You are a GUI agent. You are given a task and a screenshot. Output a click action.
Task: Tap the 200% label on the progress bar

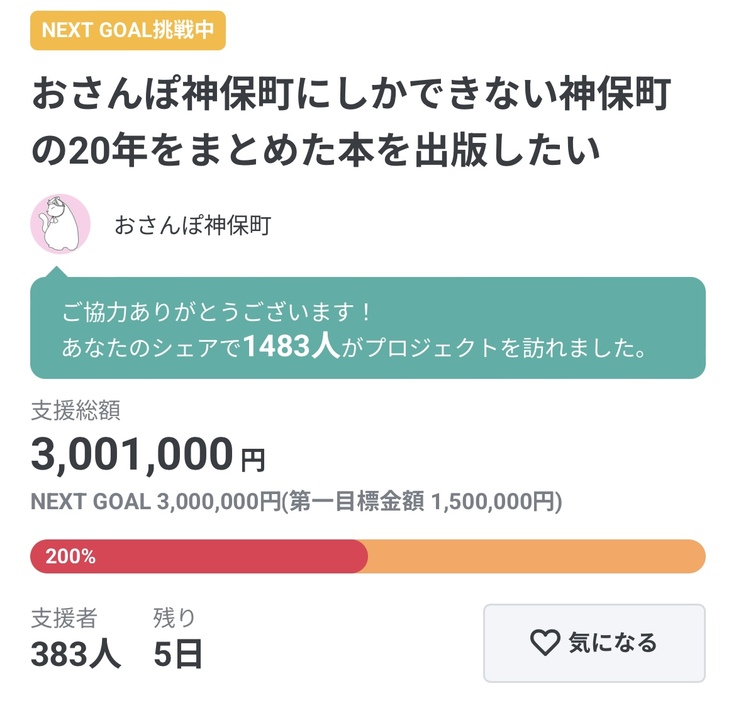(x=70, y=557)
